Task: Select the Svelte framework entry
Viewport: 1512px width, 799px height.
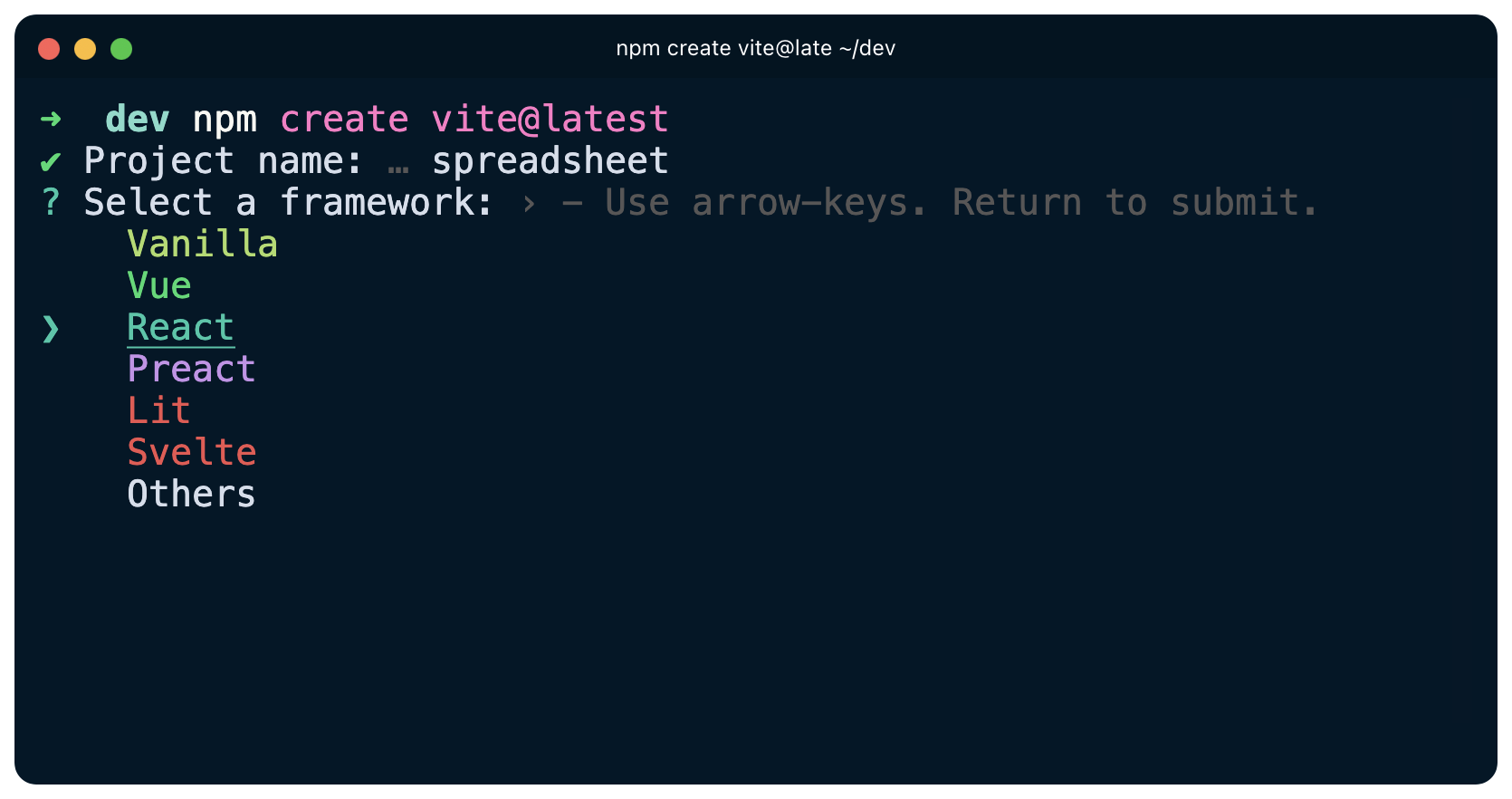Action: point(191,452)
